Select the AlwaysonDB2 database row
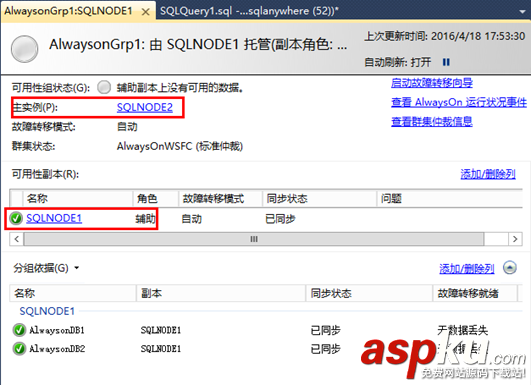This screenshot has width=531, height=385. point(266,348)
